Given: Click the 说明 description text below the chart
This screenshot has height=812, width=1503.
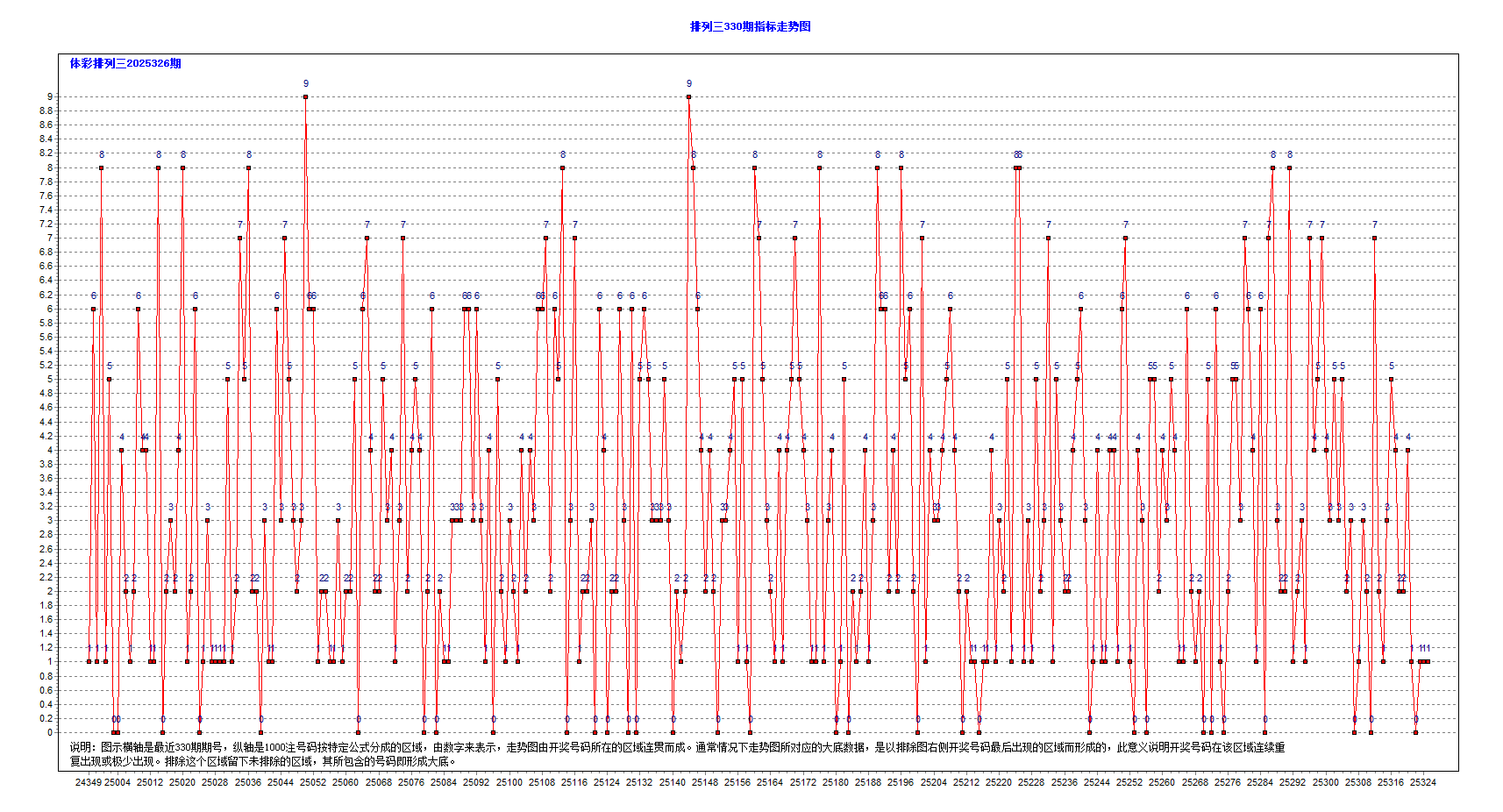Looking at the screenshot, I should coord(677,754).
